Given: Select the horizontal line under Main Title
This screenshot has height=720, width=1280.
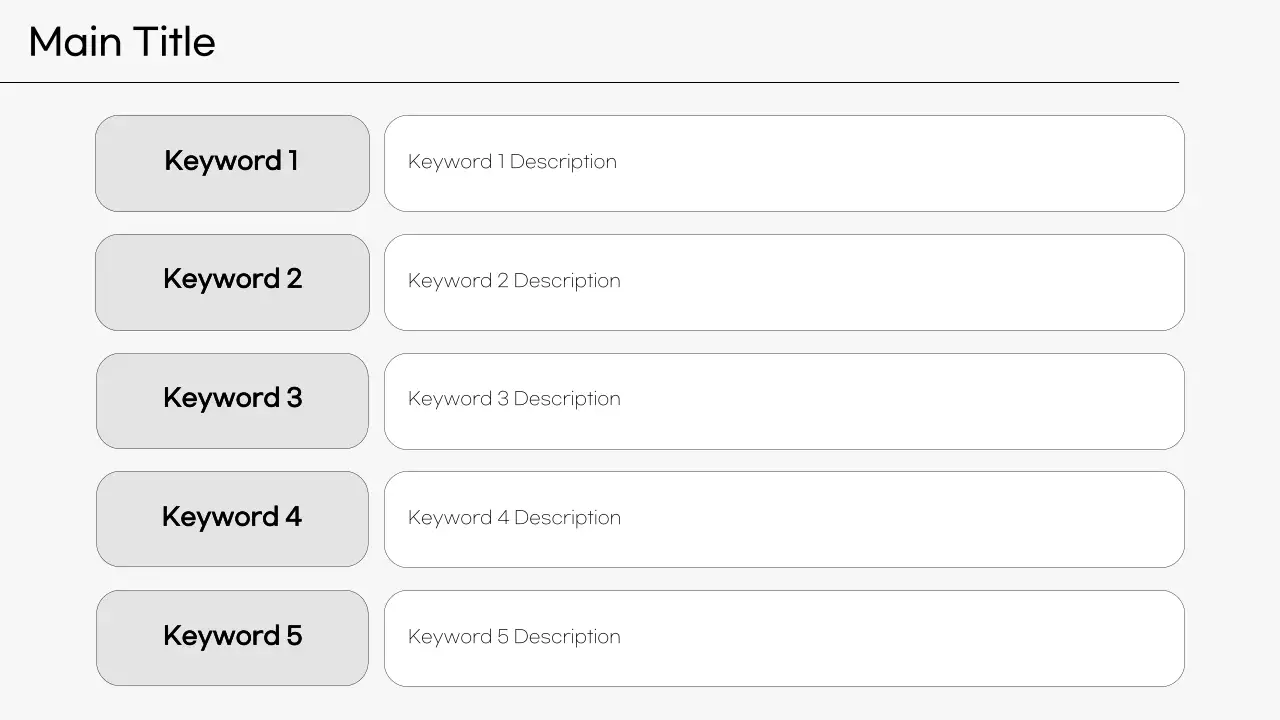Looking at the screenshot, I should [589, 82].
